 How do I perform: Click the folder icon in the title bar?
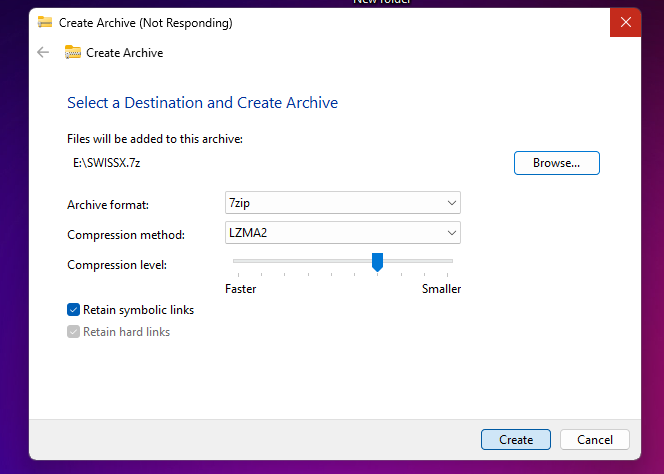click(45, 22)
